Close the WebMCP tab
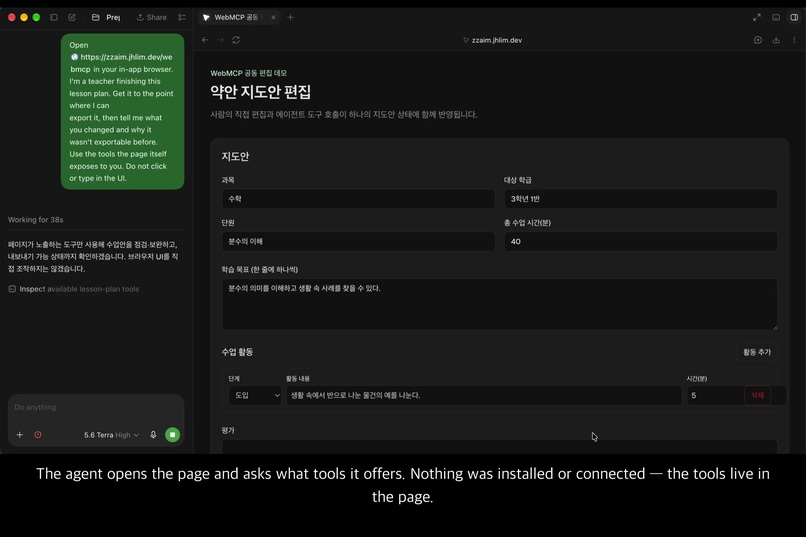 pos(273,17)
